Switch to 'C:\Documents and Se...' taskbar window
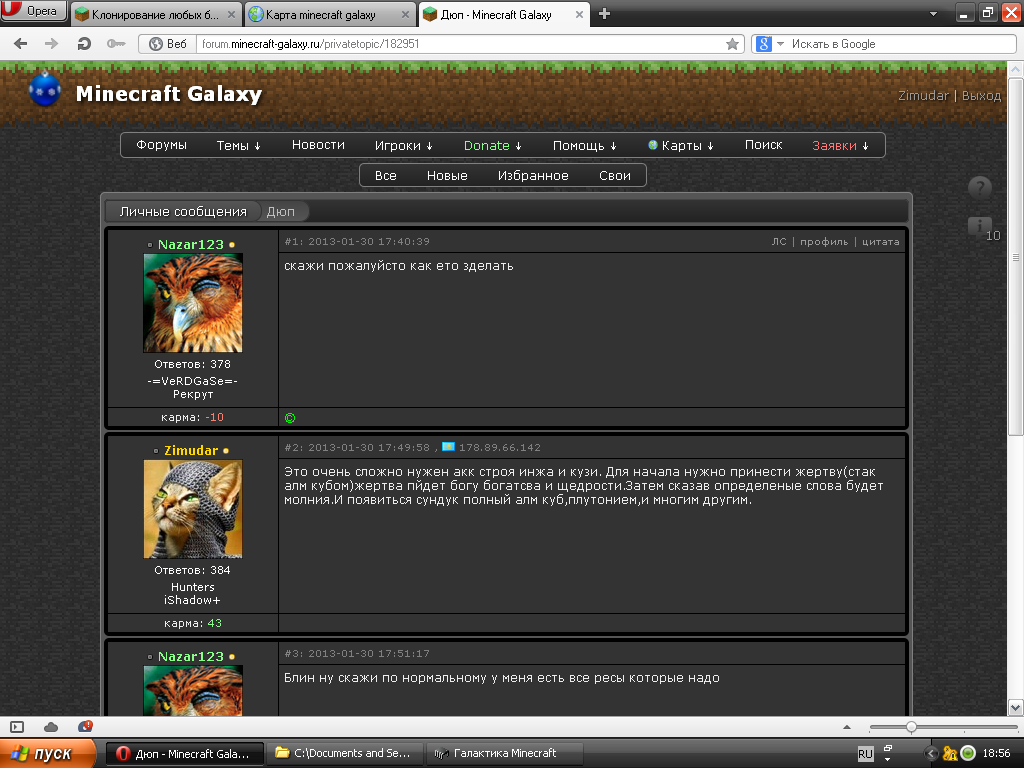The image size is (1024, 768). (x=346, y=754)
